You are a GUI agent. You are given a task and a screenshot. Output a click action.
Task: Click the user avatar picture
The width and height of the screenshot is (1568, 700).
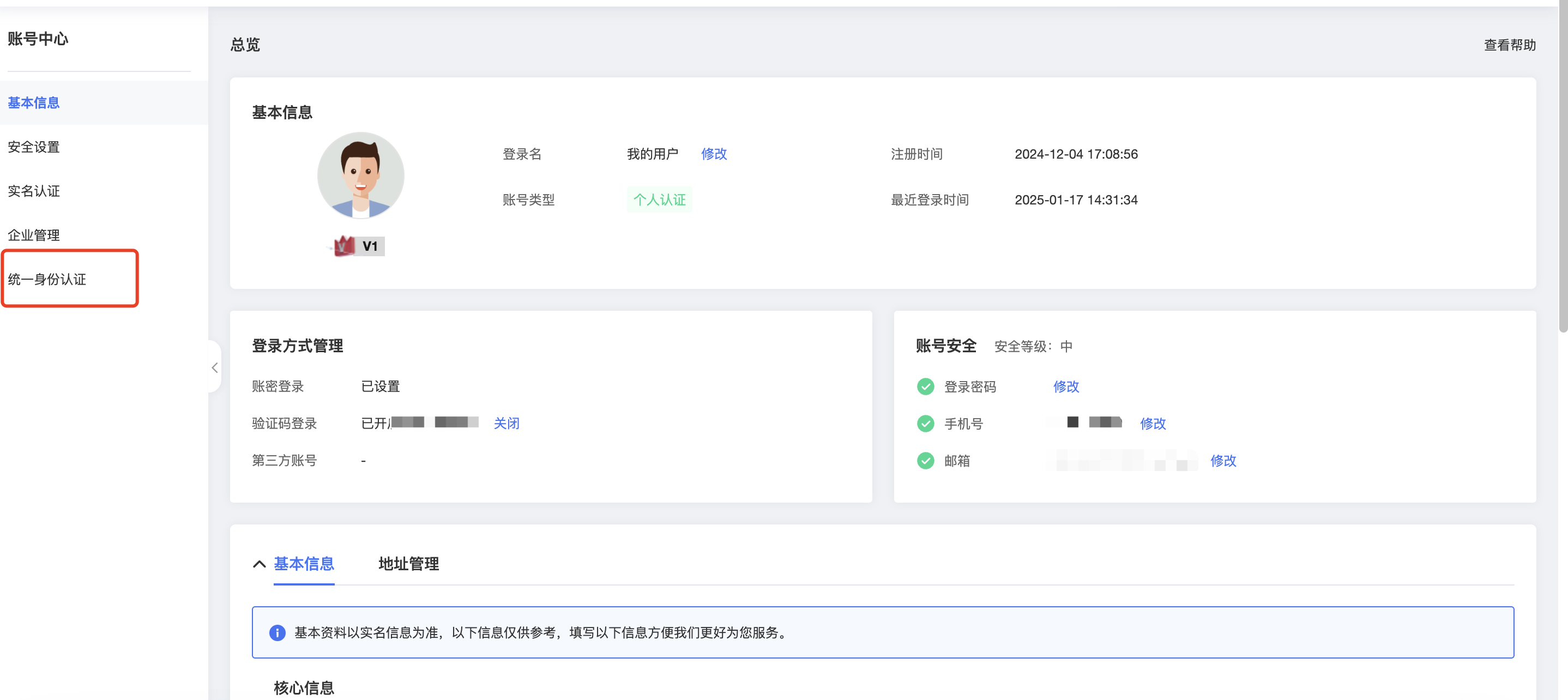[360, 176]
